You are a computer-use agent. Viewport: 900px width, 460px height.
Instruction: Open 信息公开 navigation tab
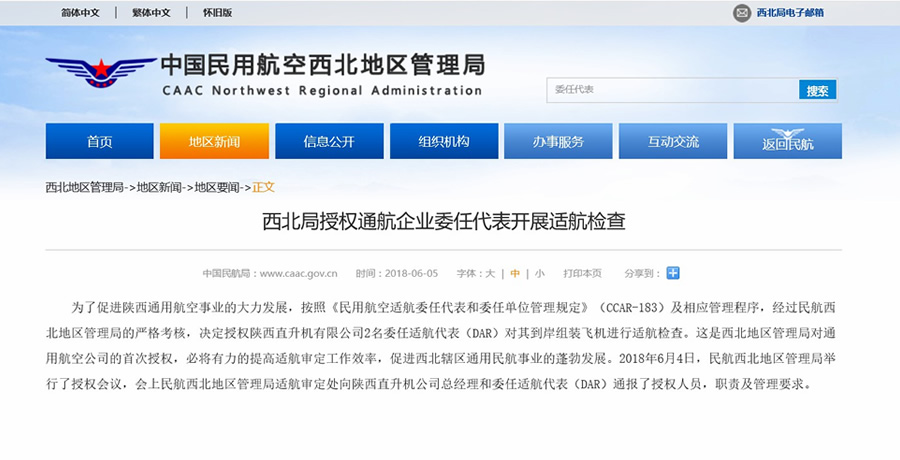[x=329, y=141]
